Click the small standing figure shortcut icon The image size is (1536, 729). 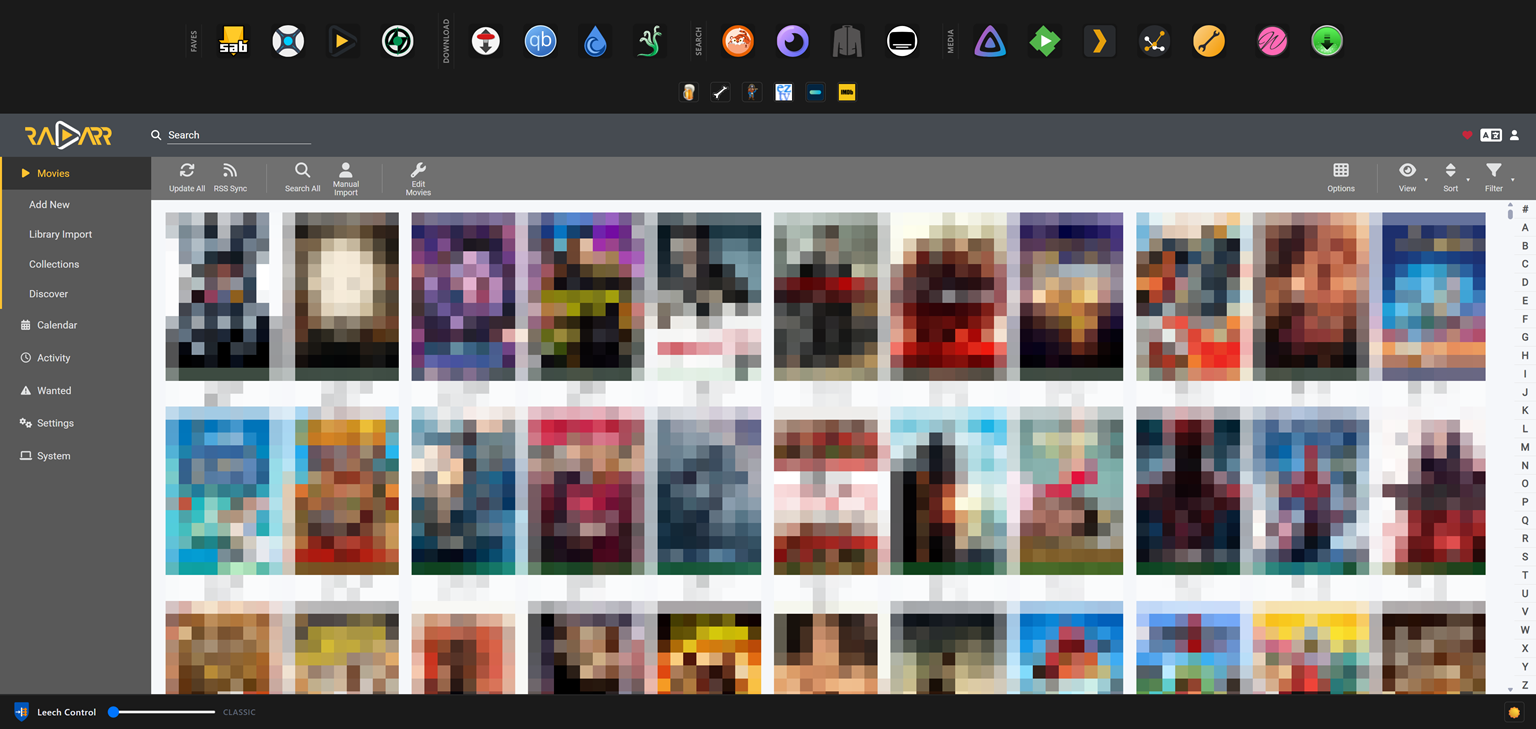[x=752, y=92]
